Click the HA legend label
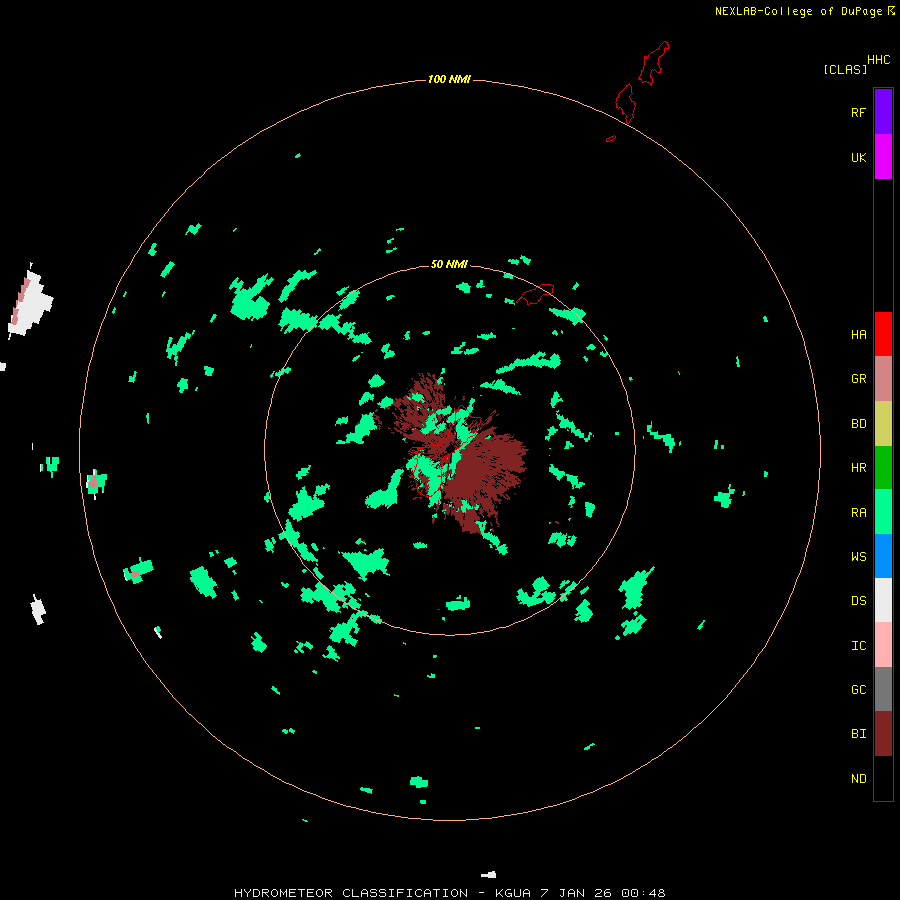This screenshot has height=900, width=900. [859, 335]
